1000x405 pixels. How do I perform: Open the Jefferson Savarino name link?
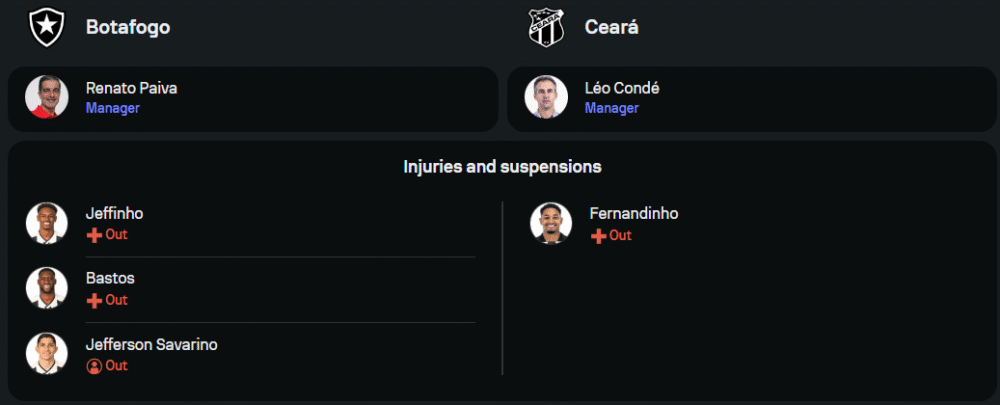coord(152,345)
